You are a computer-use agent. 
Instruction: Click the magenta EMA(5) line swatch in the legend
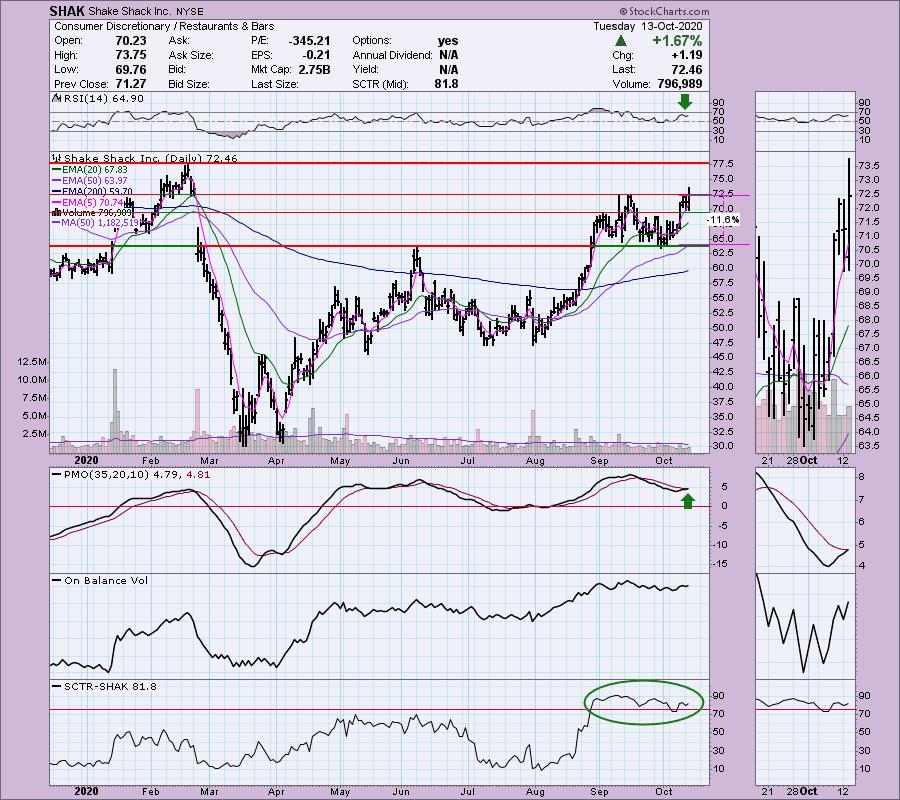(x=56, y=202)
